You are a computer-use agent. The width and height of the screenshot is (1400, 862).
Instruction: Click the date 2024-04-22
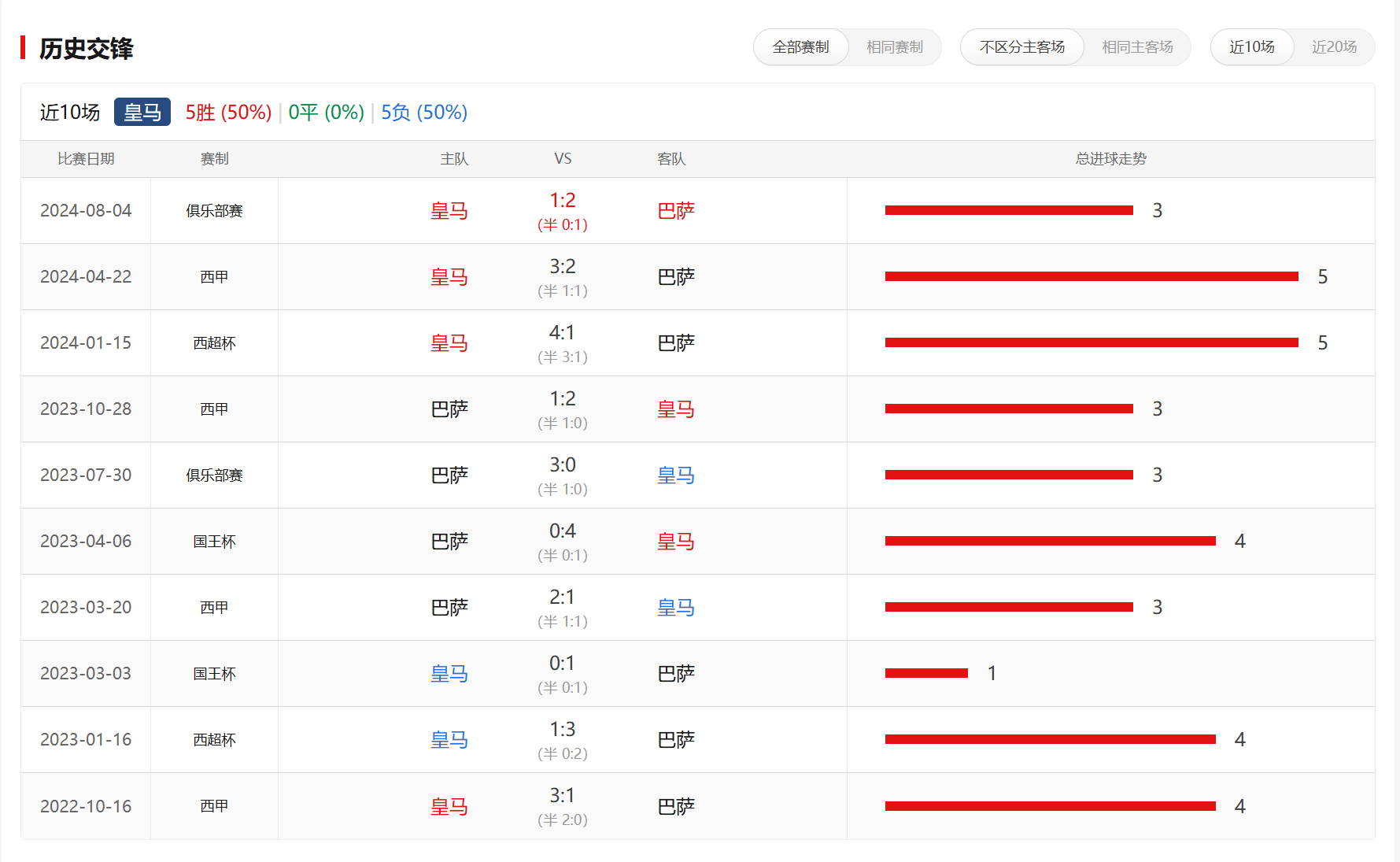86,277
